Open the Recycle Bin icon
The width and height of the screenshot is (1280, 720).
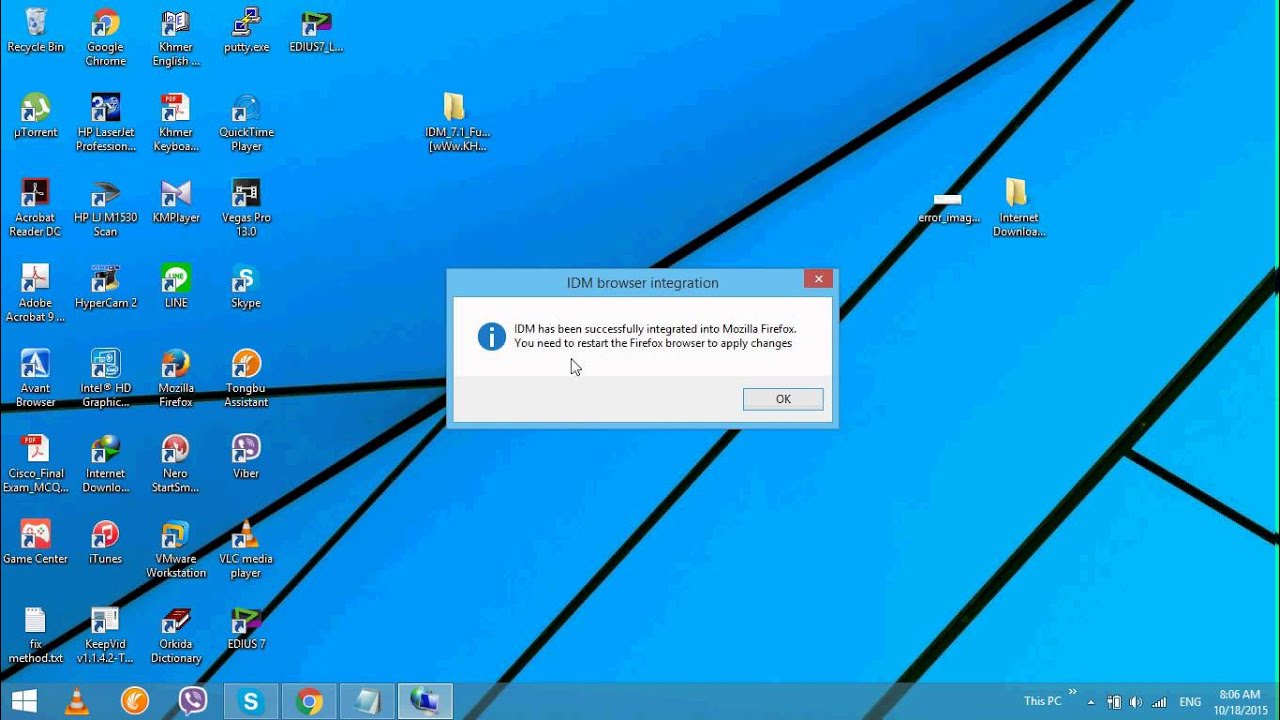(x=35, y=31)
